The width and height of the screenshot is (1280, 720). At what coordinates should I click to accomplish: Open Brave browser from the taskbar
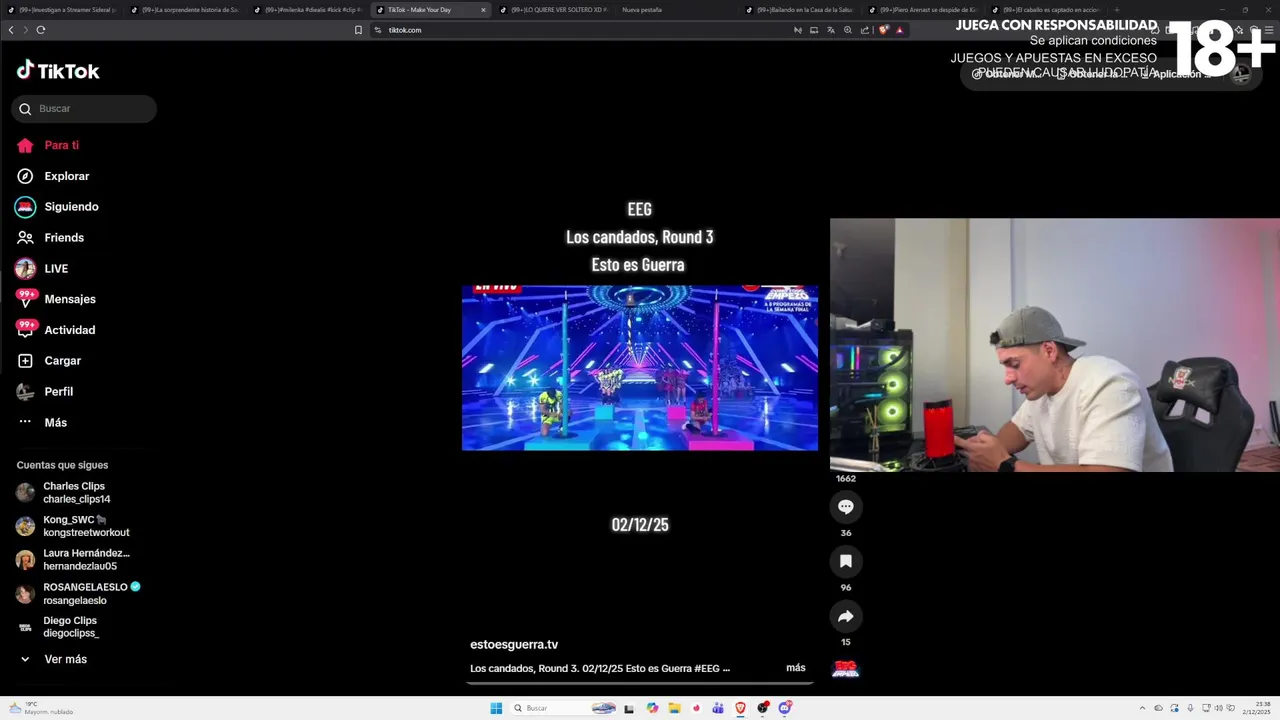[x=741, y=708]
